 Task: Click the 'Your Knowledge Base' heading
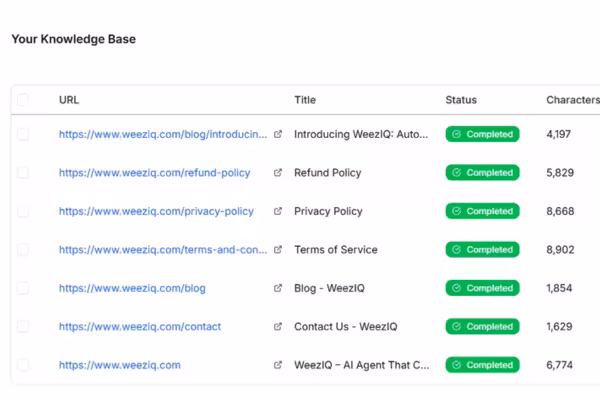[73, 39]
